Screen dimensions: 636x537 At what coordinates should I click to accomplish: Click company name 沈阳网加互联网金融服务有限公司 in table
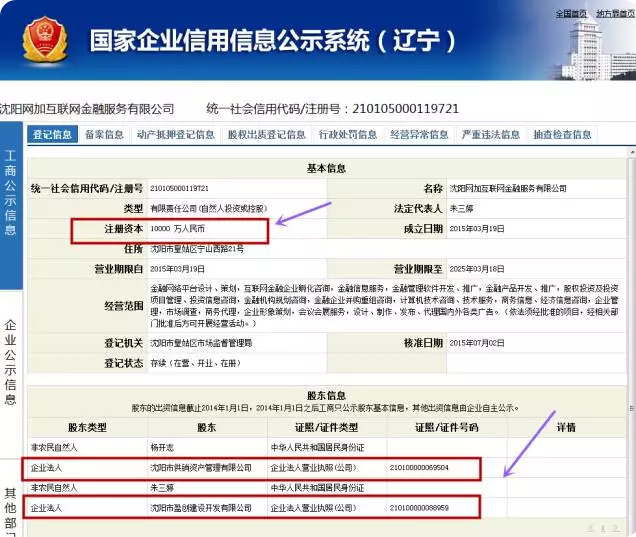coord(508,189)
